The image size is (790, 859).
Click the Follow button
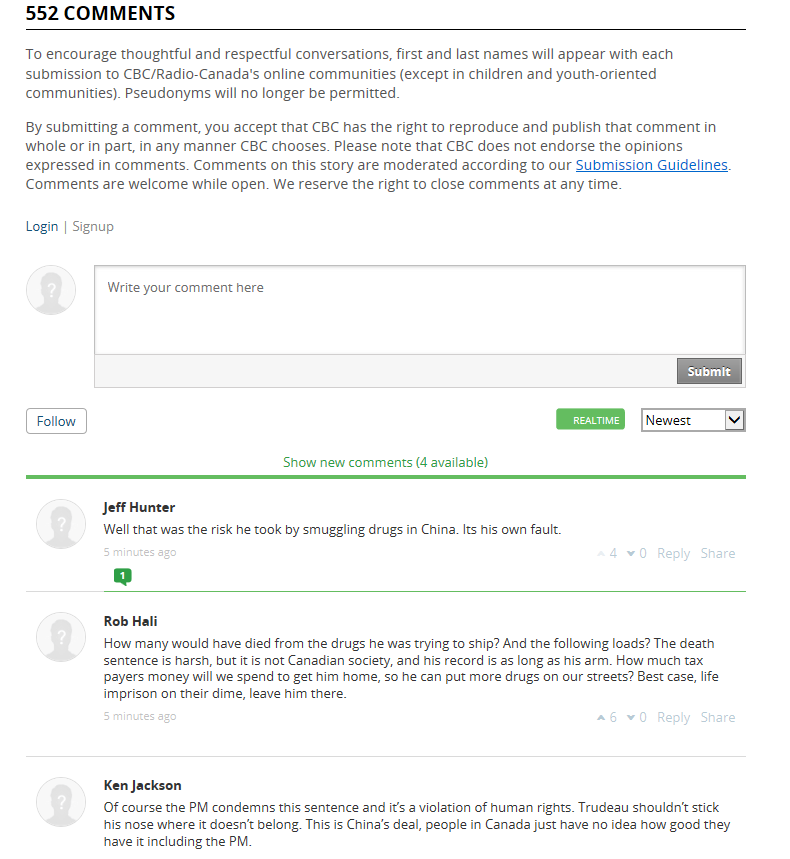click(x=56, y=421)
